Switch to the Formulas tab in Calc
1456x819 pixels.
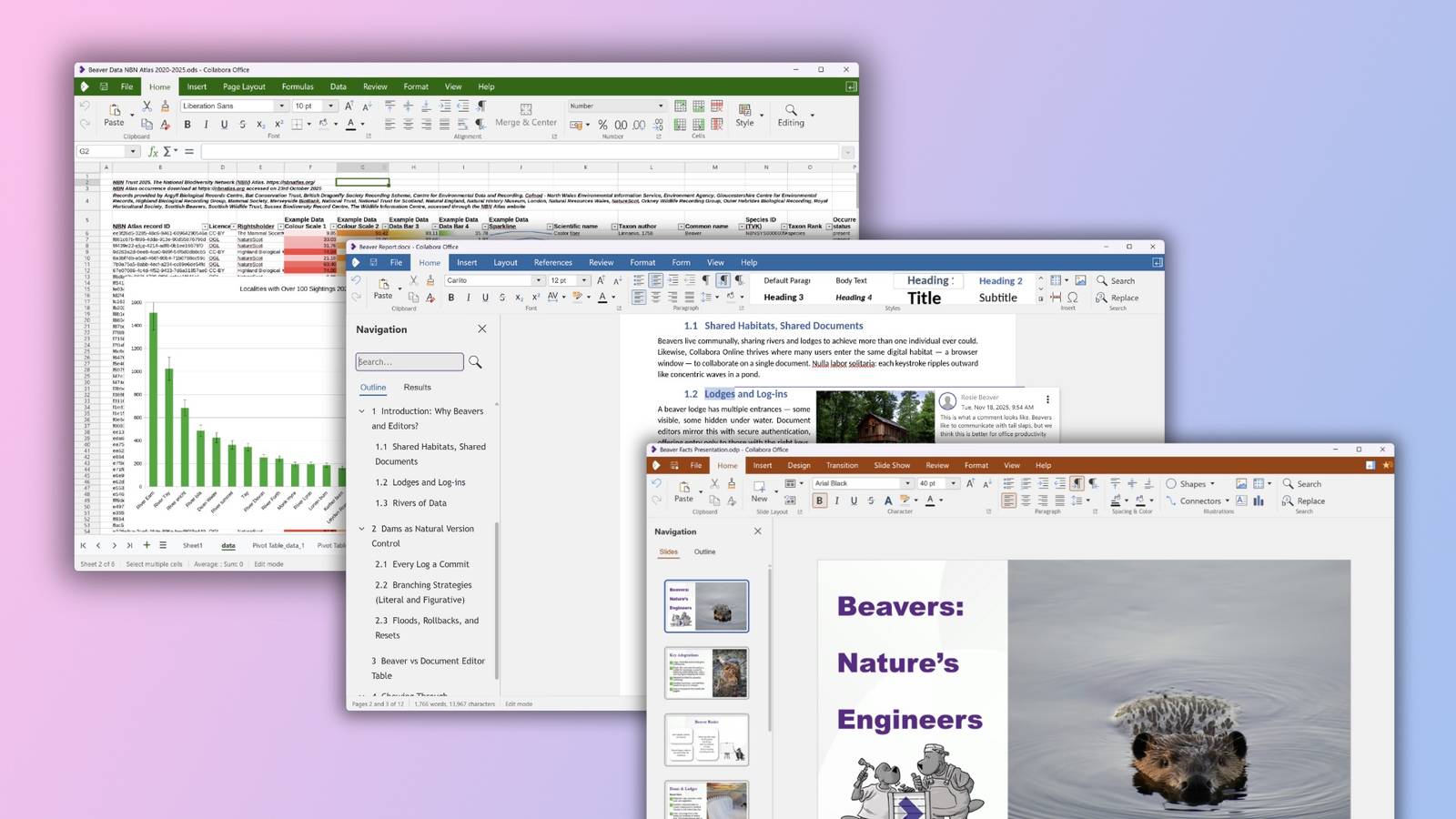[x=298, y=86]
